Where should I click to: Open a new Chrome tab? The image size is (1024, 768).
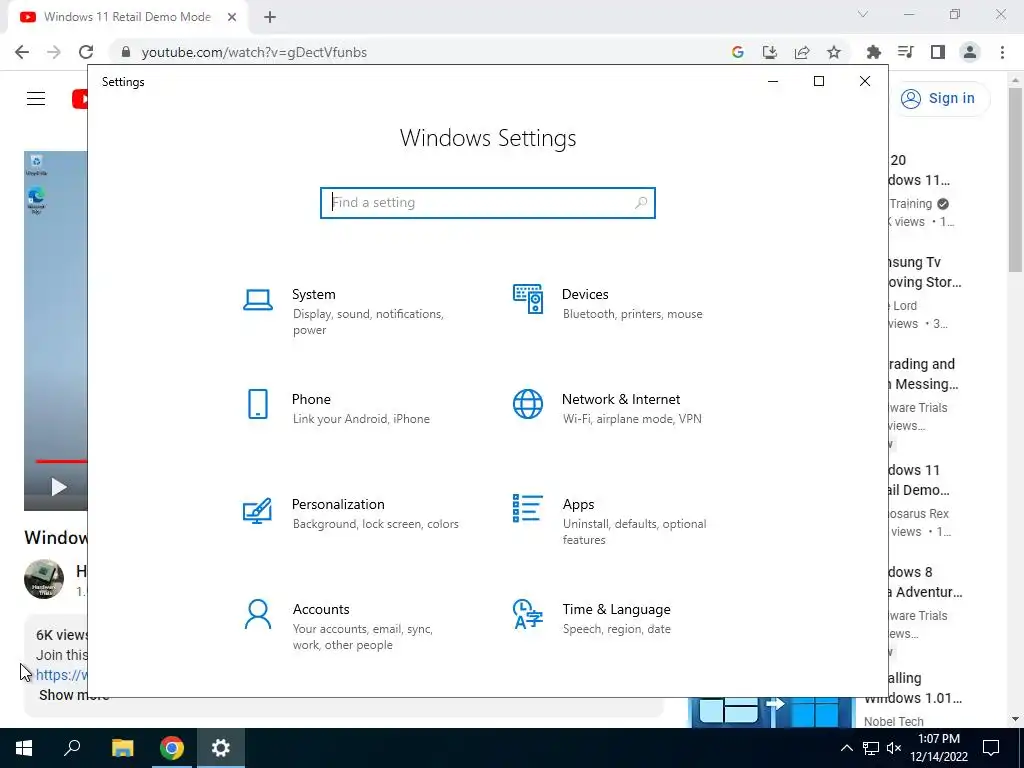click(x=270, y=17)
